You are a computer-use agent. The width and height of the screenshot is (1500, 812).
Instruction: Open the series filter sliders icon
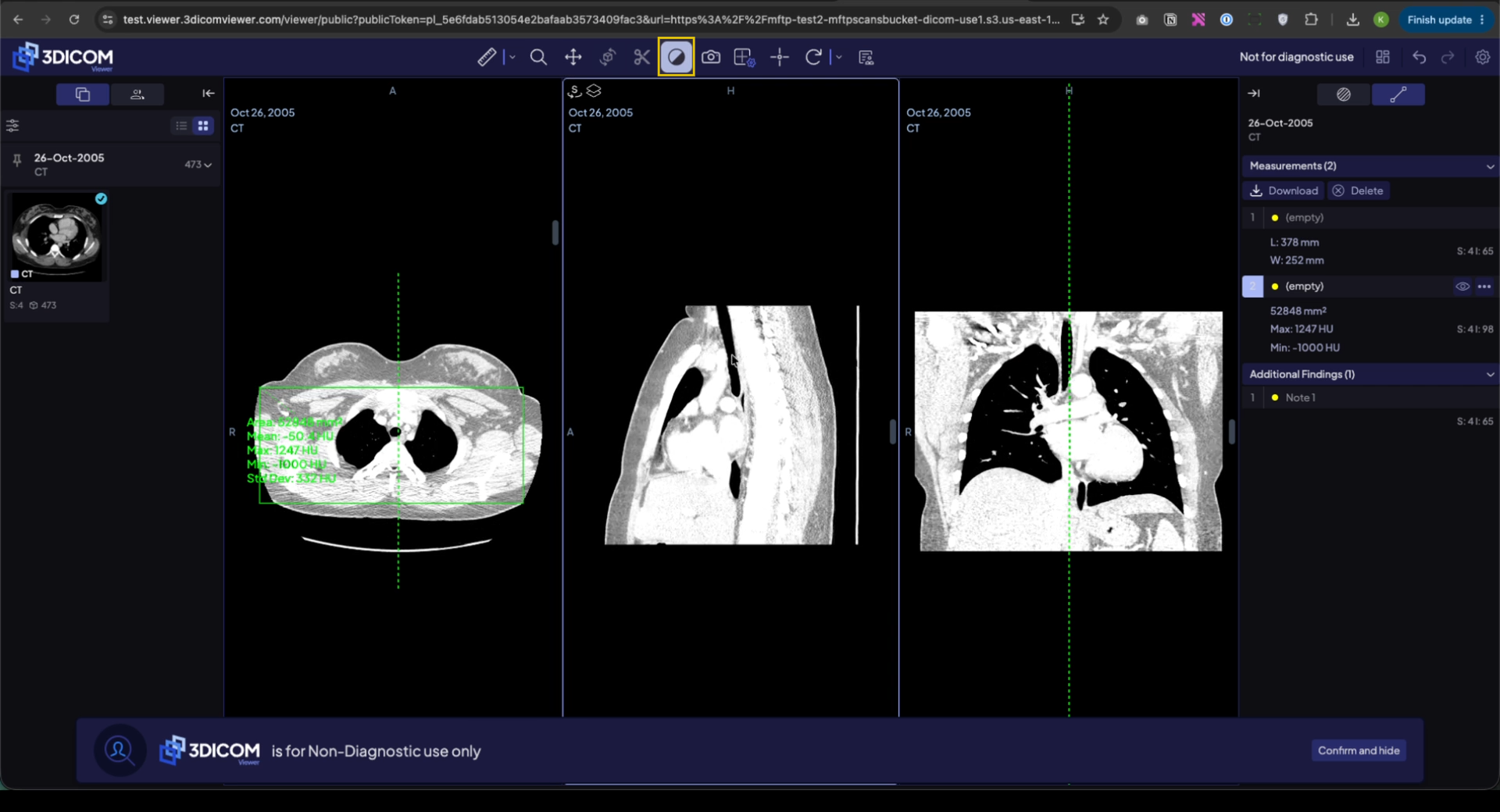(12, 126)
